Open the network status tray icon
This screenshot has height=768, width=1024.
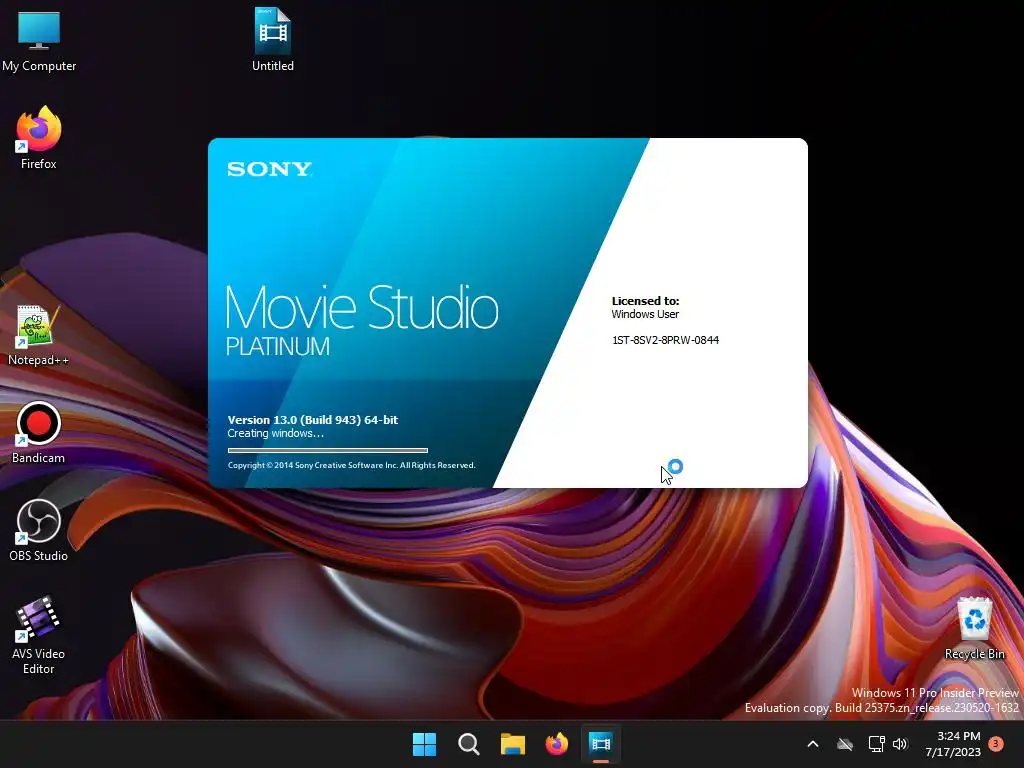[x=876, y=744]
